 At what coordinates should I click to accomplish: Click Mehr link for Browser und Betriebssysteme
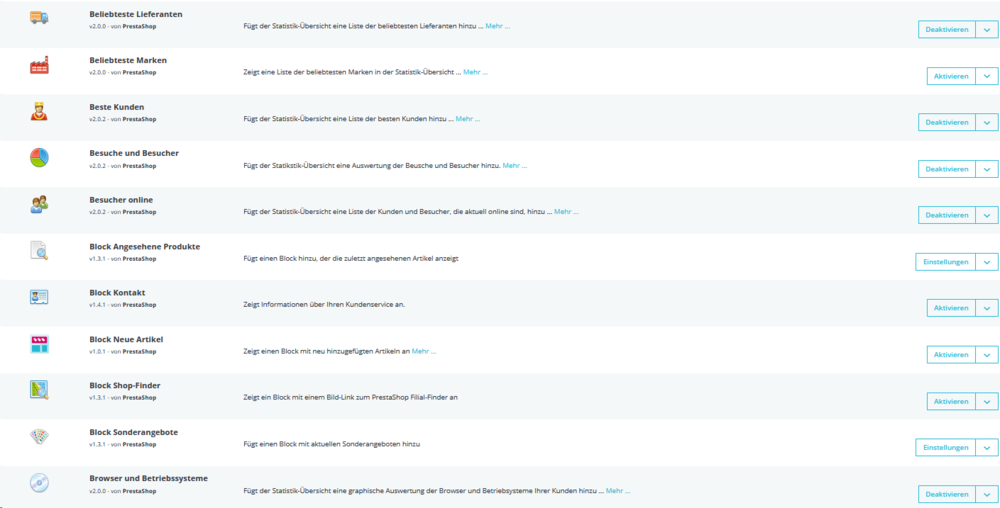click(618, 491)
